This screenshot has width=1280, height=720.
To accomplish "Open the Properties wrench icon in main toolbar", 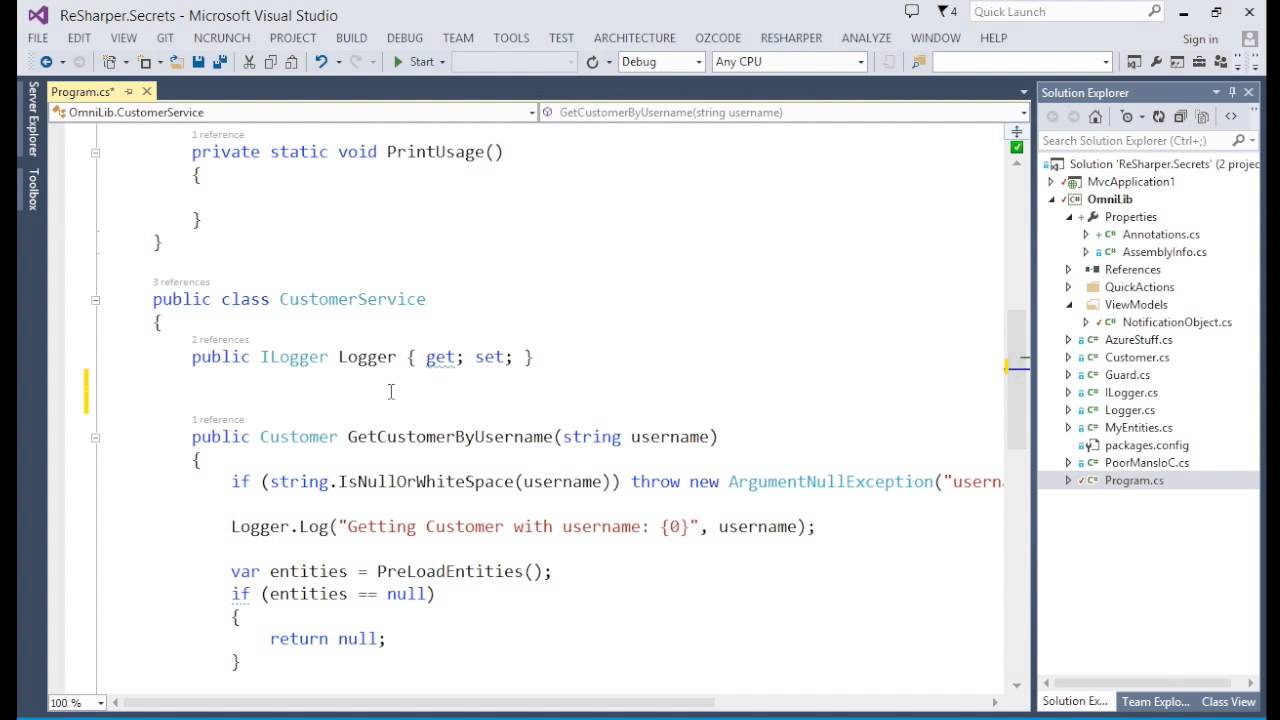I will [x=1156, y=62].
